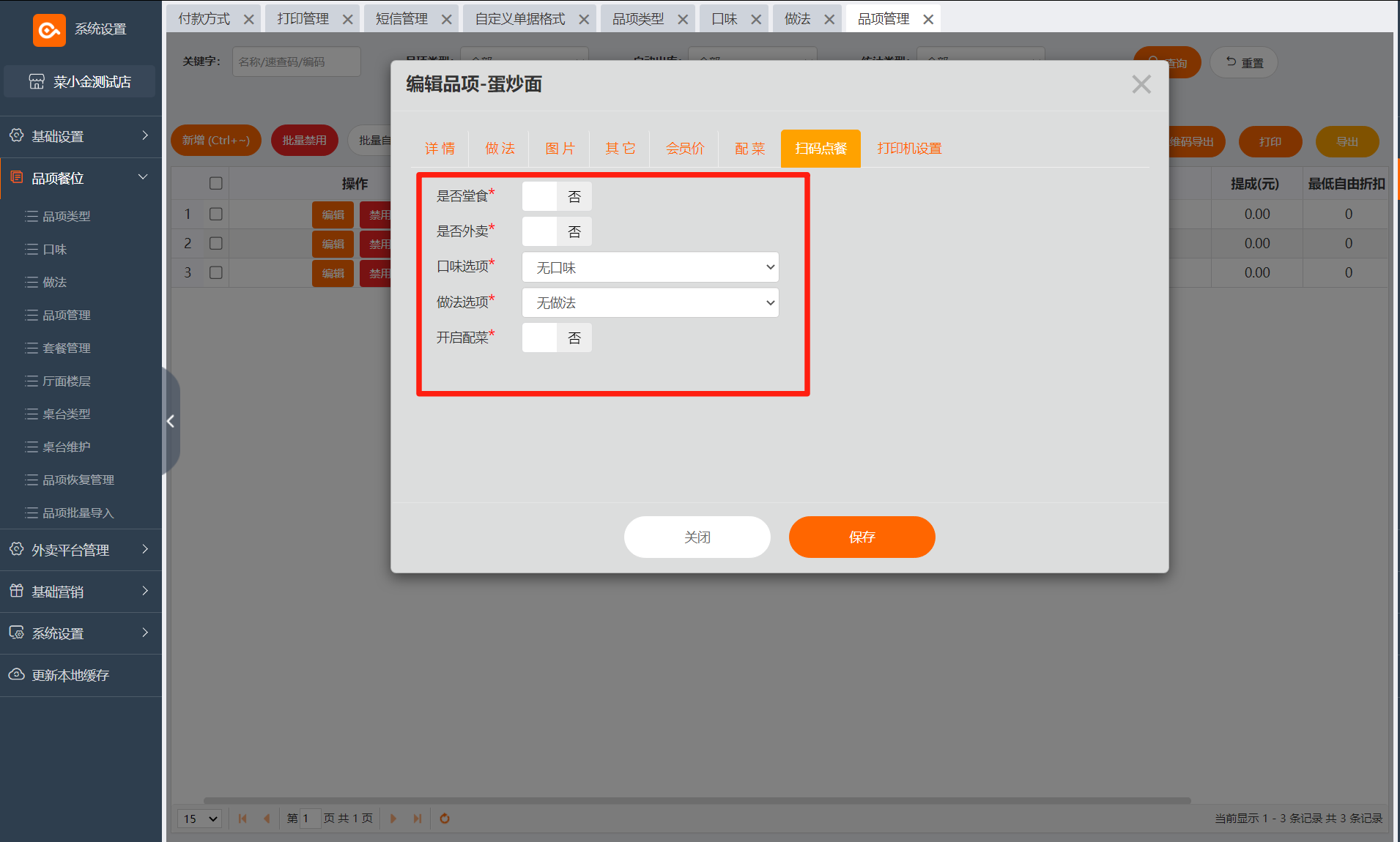
Task: Close the 自定义单据格式 tab
Action: tap(584, 19)
